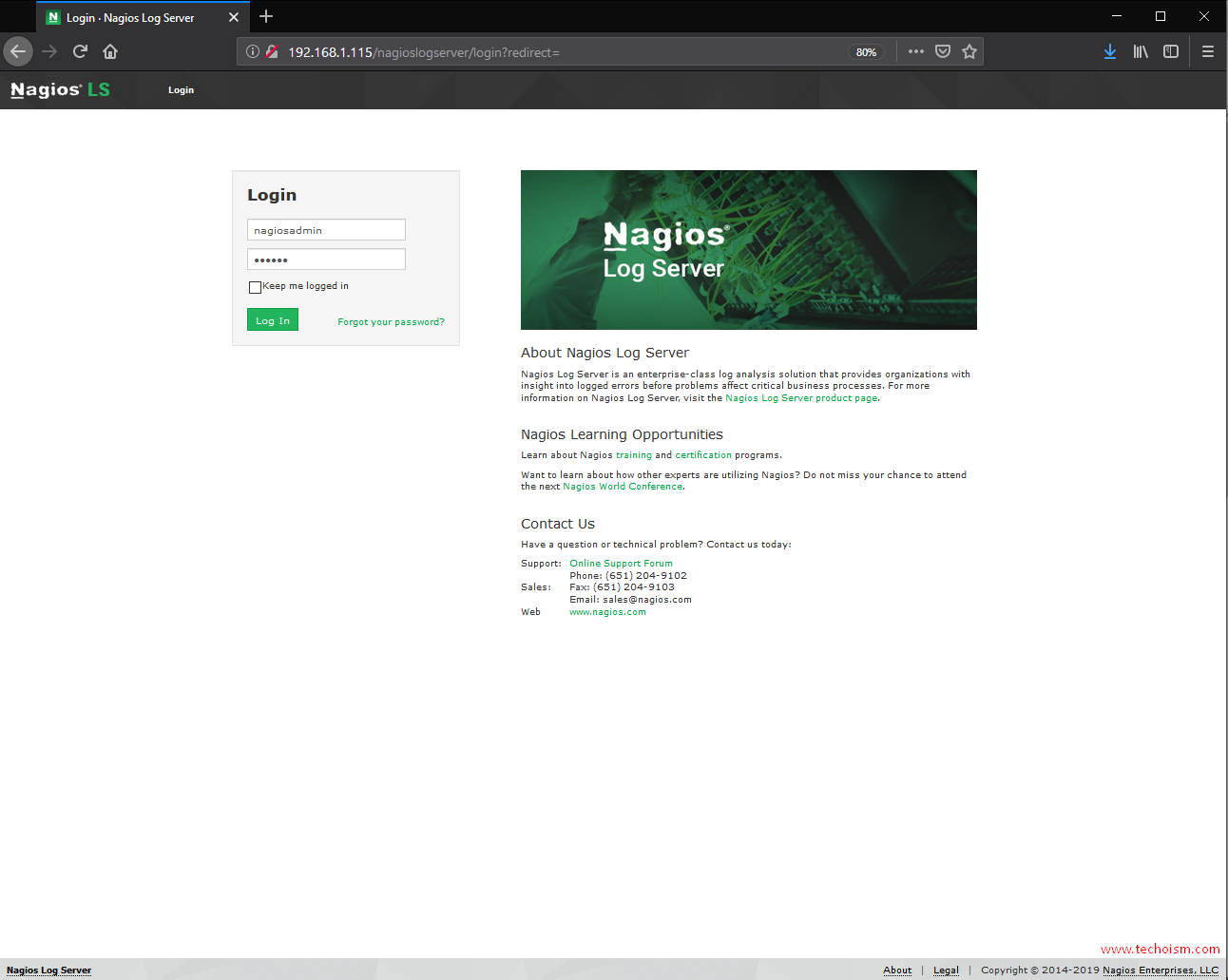Click the Nagios Learning Opportunities heading
The width and height of the screenshot is (1228, 980).
coord(622,434)
